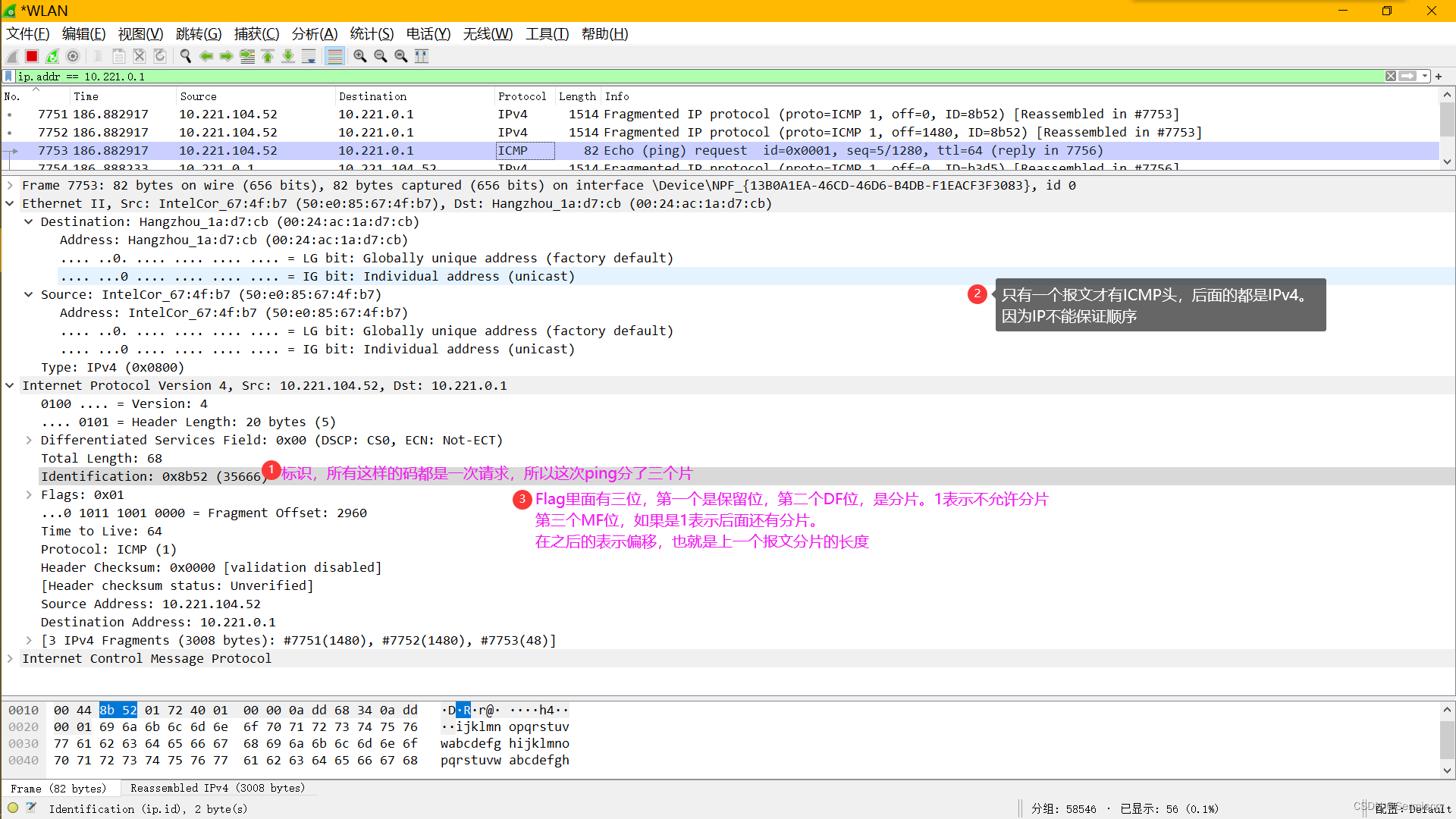The height and width of the screenshot is (819, 1456).
Task: Go back to previous packet in history
Action: 206,56
